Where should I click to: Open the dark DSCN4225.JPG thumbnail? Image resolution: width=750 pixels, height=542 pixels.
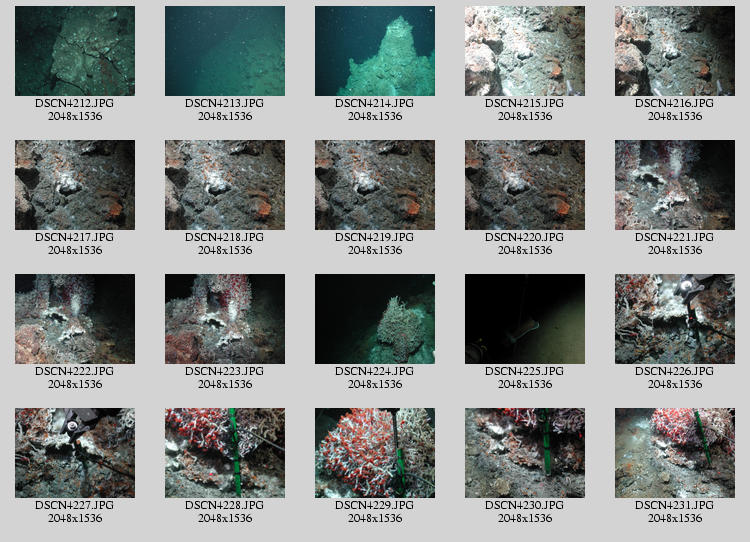525,319
